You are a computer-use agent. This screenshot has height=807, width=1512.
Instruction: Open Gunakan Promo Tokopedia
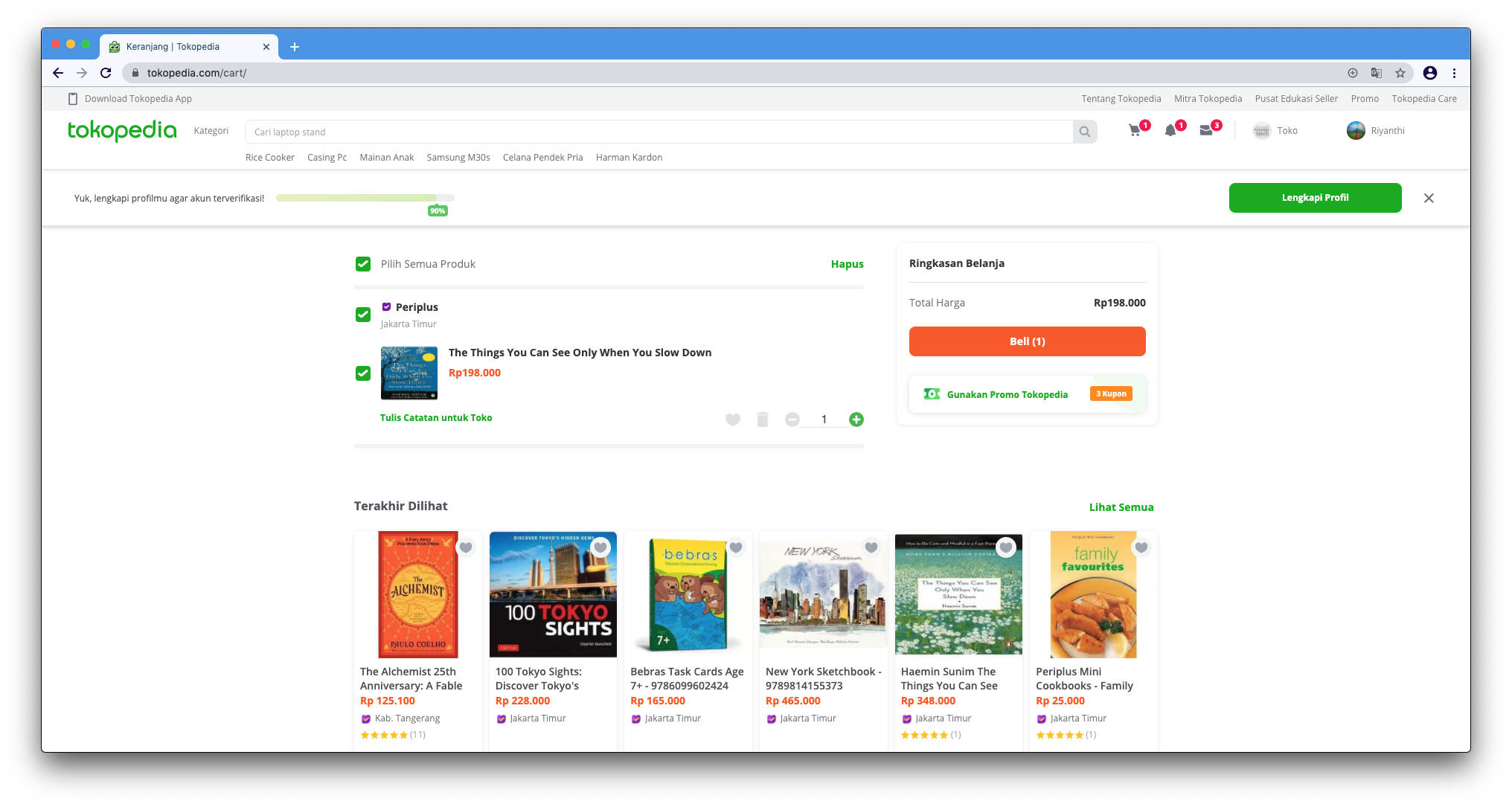coord(1028,394)
